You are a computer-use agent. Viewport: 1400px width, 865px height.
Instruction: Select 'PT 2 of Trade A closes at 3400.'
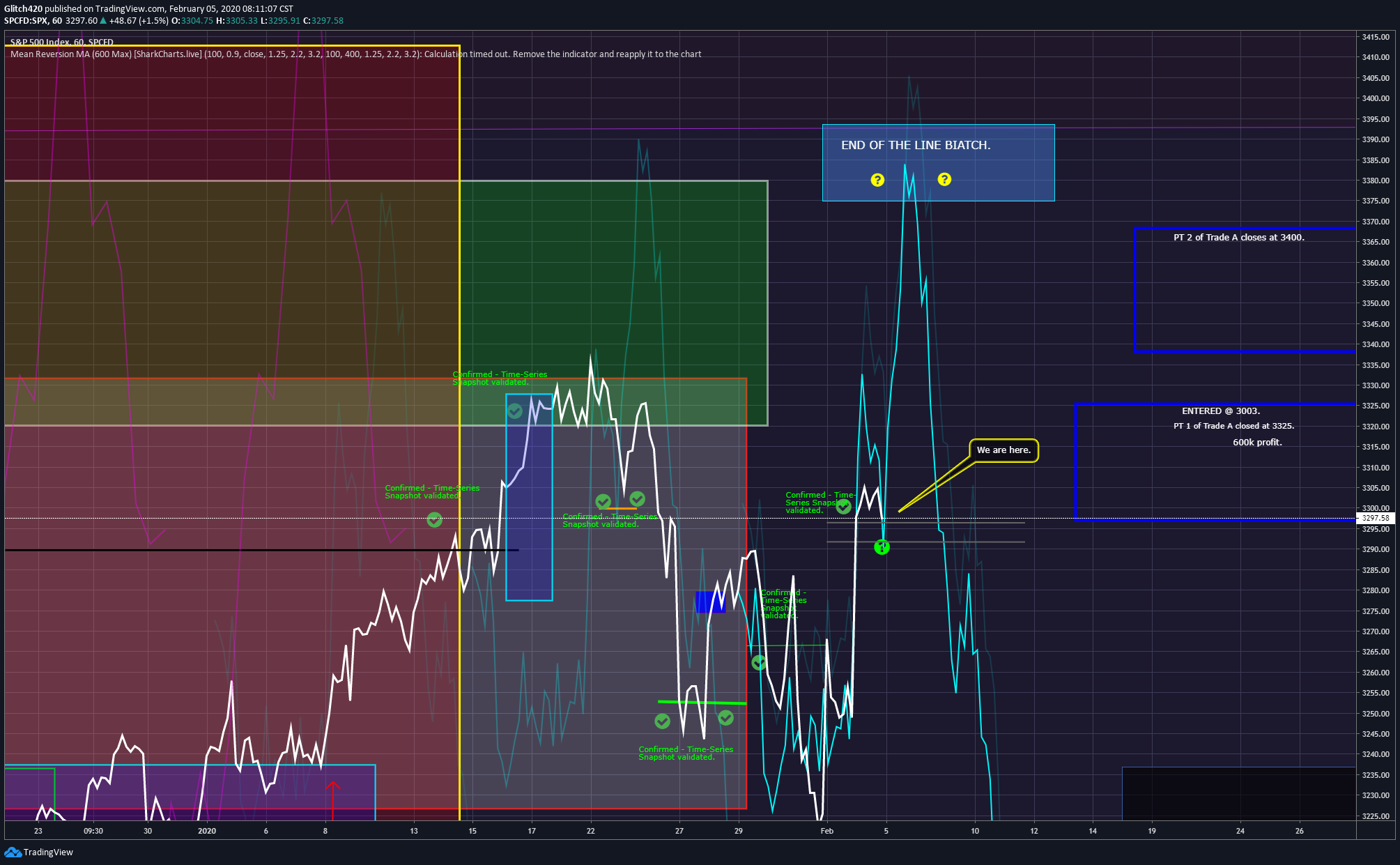coord(1239,238)
